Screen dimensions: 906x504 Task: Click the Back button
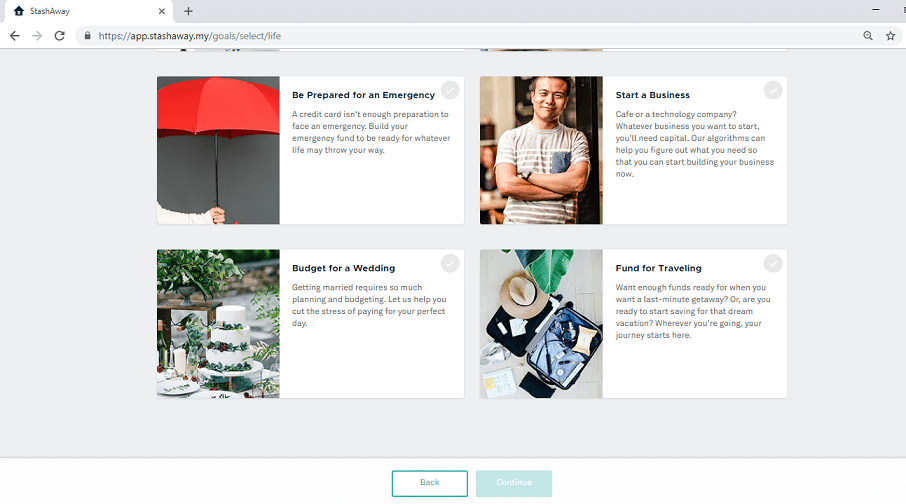(x=429, y=483)
